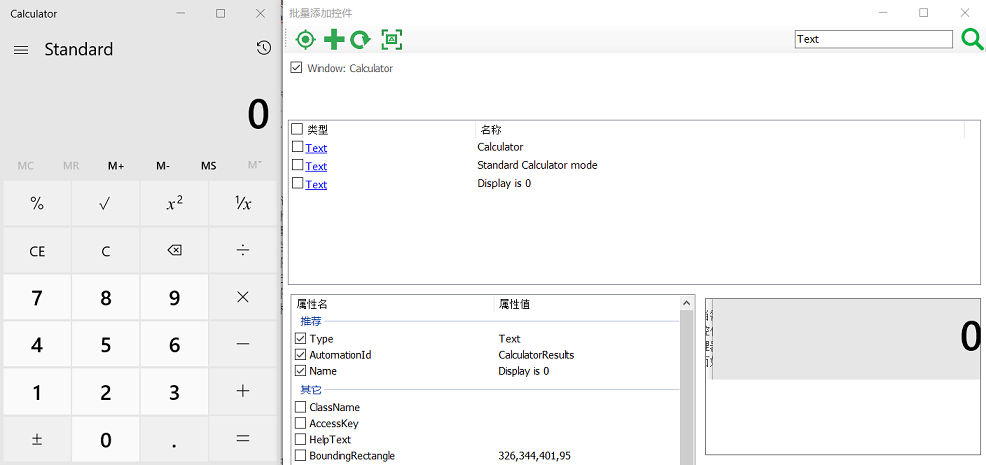Click the element preview thumbnail showing 0
Screen dimensions: 986x465
point(844,340)
